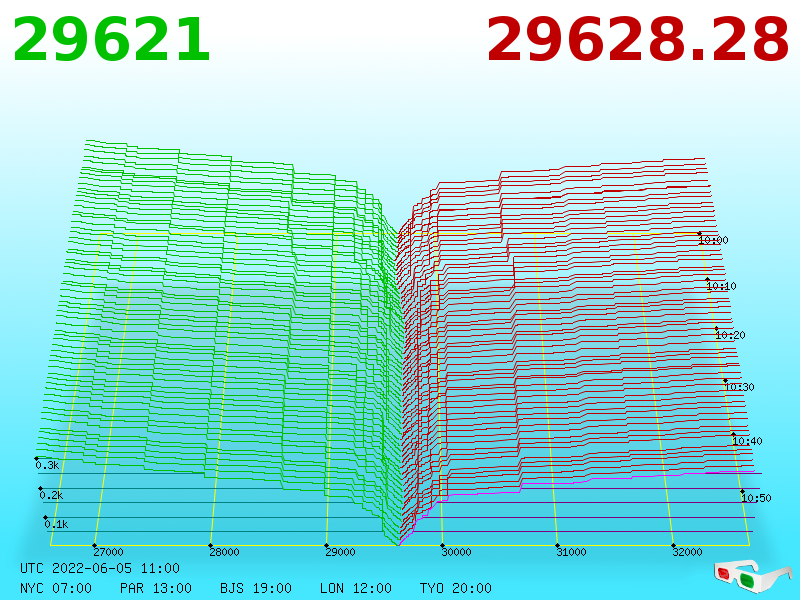800x600 pixels.
Task: Click the 29000 price axis label
Action: (340, 552)
